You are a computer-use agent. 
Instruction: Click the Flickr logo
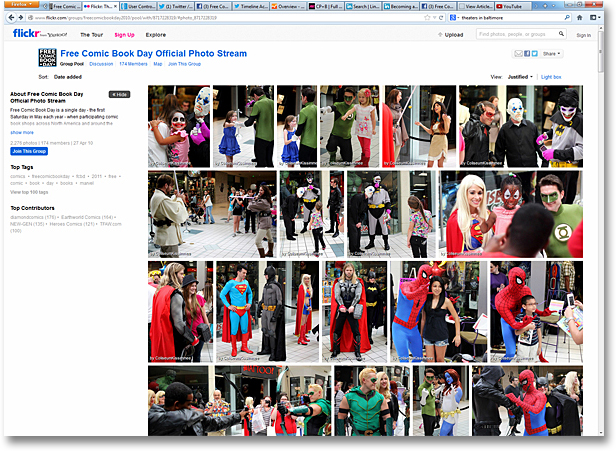26,33
